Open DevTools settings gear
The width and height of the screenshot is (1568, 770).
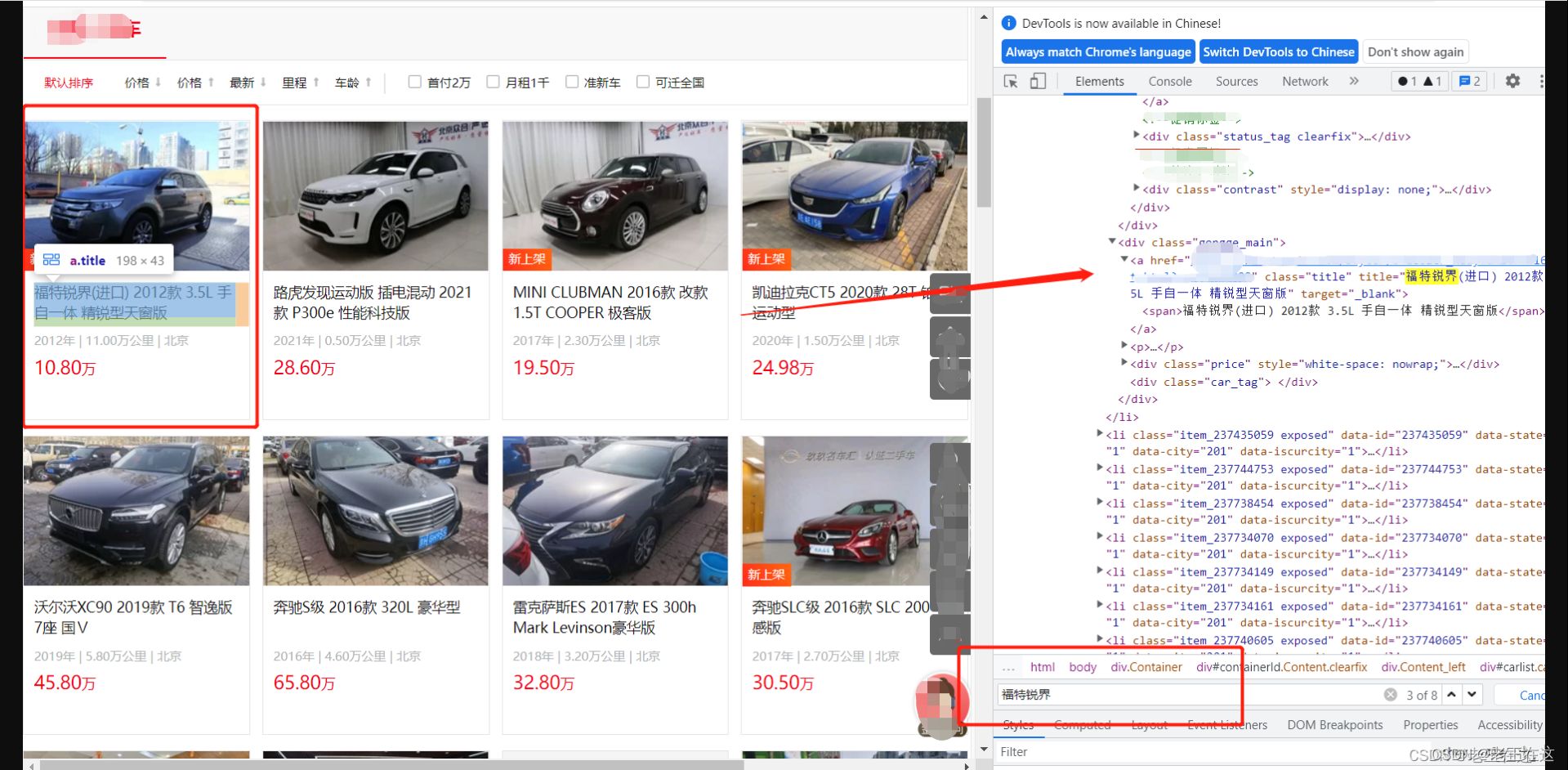click(1512, 81)
